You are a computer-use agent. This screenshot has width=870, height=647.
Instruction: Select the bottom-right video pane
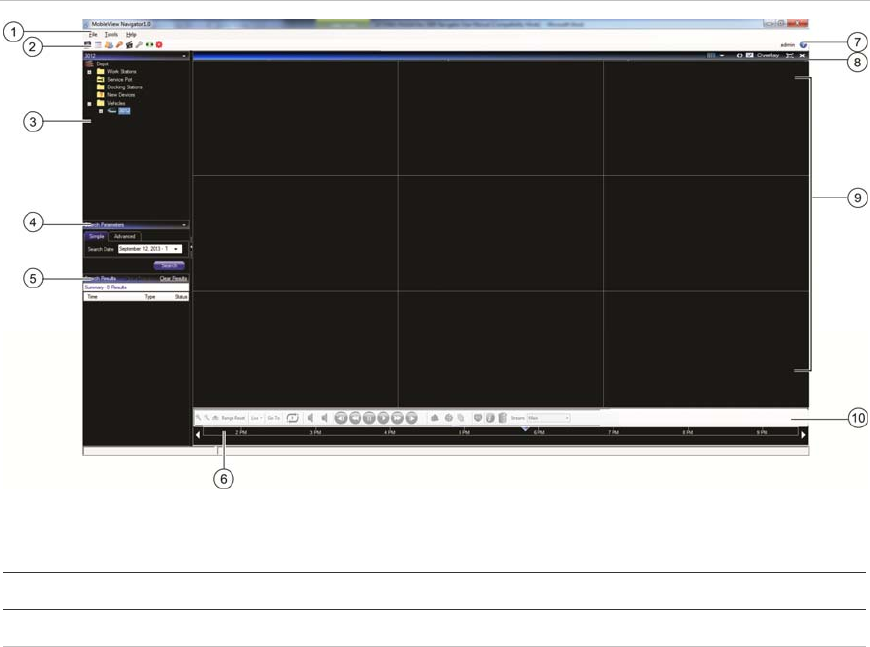tap(706, 350)
